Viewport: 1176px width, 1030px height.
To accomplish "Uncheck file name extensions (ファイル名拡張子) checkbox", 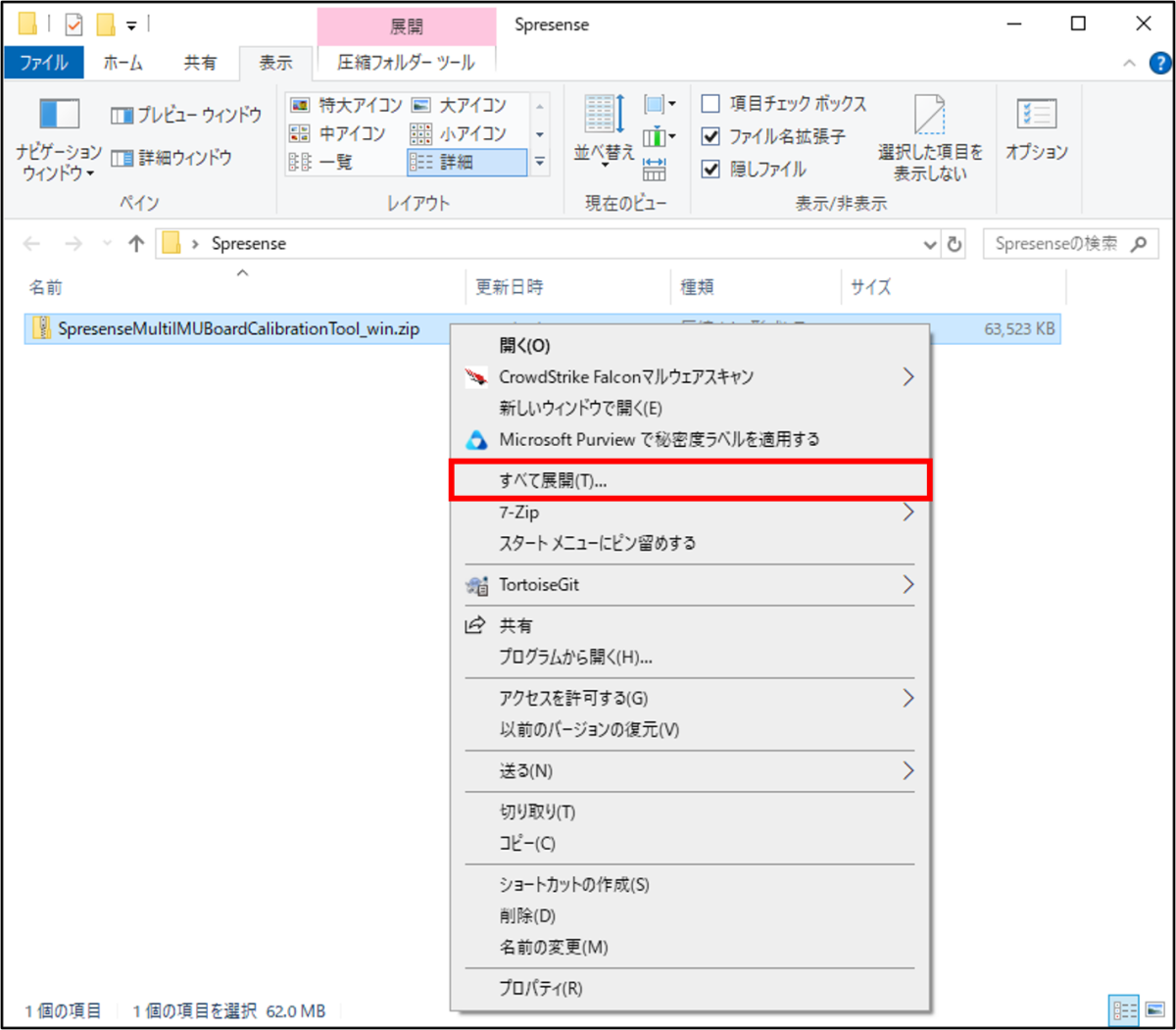I will click(x=711, y=136).
